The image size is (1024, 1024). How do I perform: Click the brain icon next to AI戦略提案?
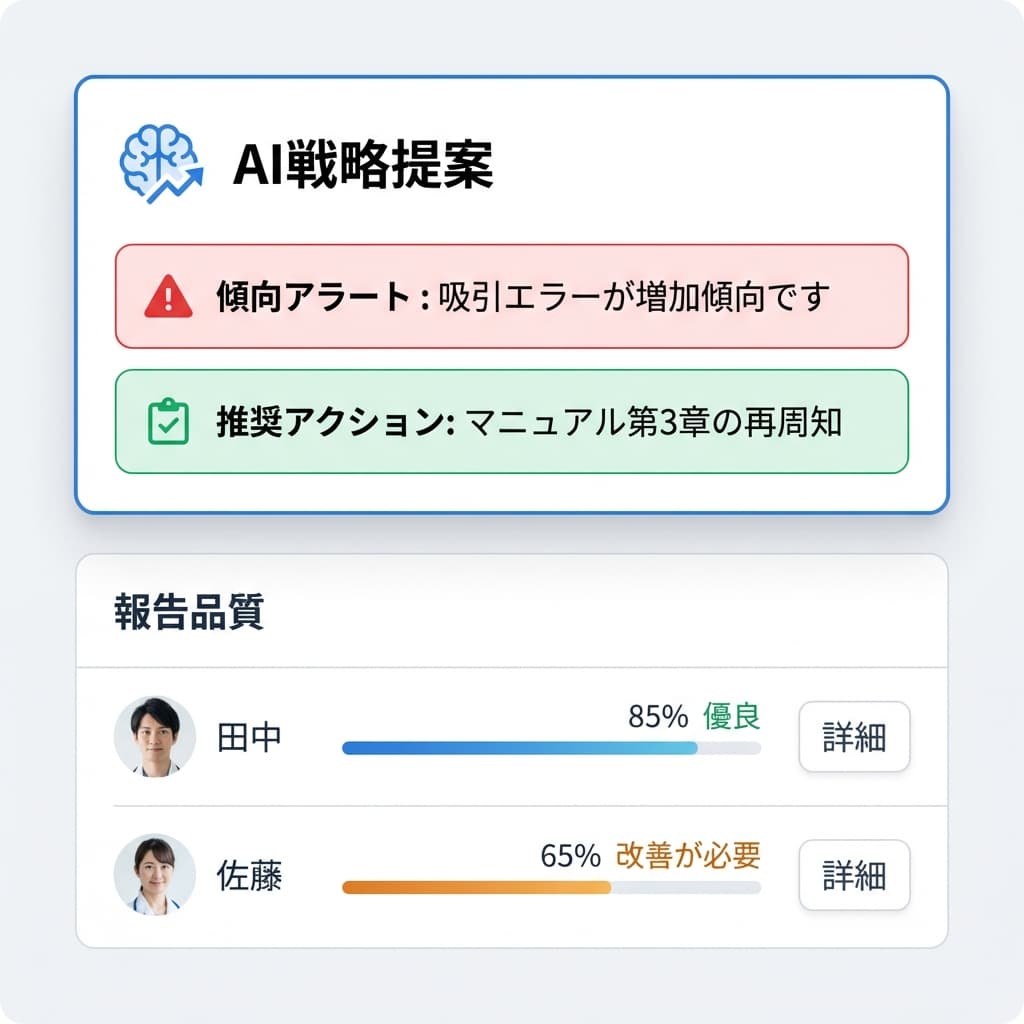coord(160,158)
